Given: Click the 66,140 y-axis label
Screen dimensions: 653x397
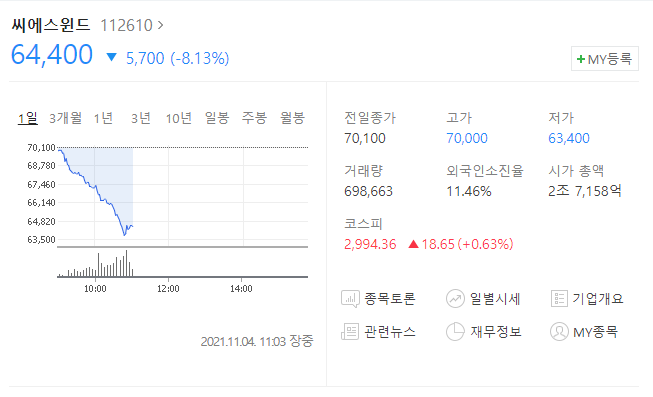Looking at the screenshot, I should pyautogui.click(x=41, y=203).
